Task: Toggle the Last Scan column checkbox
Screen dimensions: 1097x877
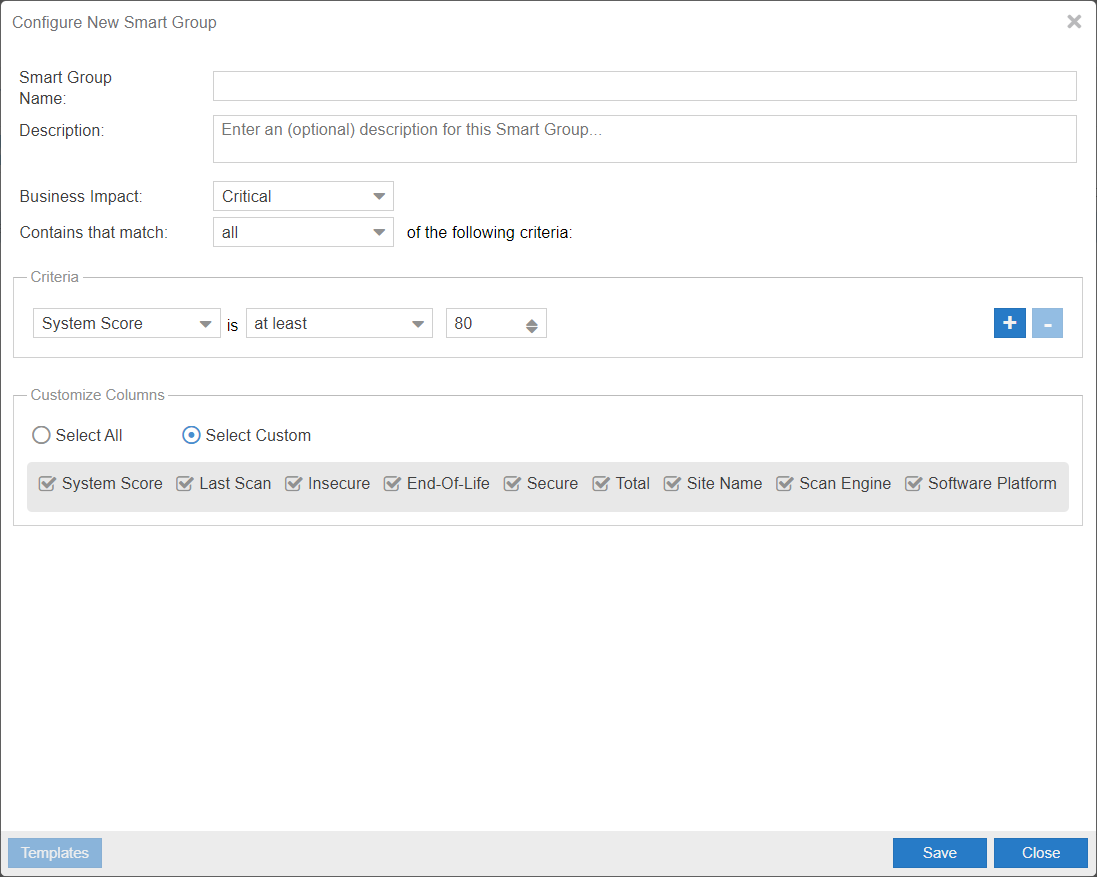Action: click(x=185, y=483)
